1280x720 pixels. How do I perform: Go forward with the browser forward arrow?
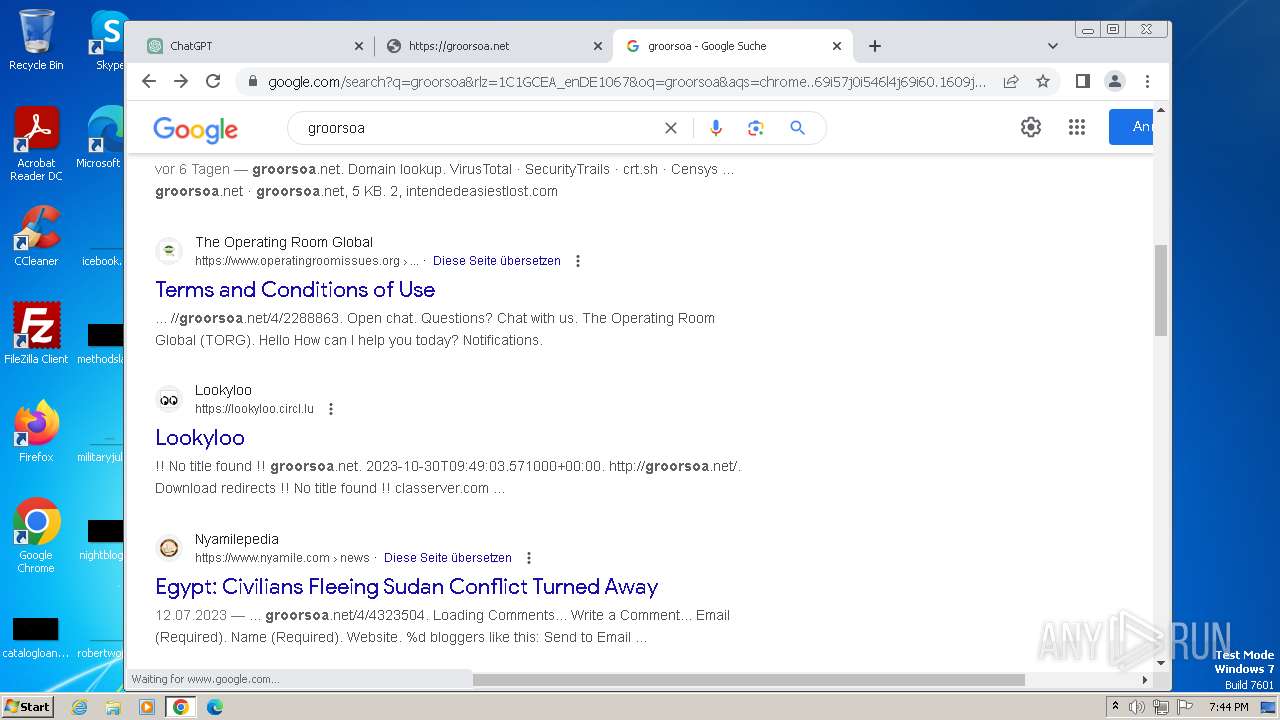[181, 81]
